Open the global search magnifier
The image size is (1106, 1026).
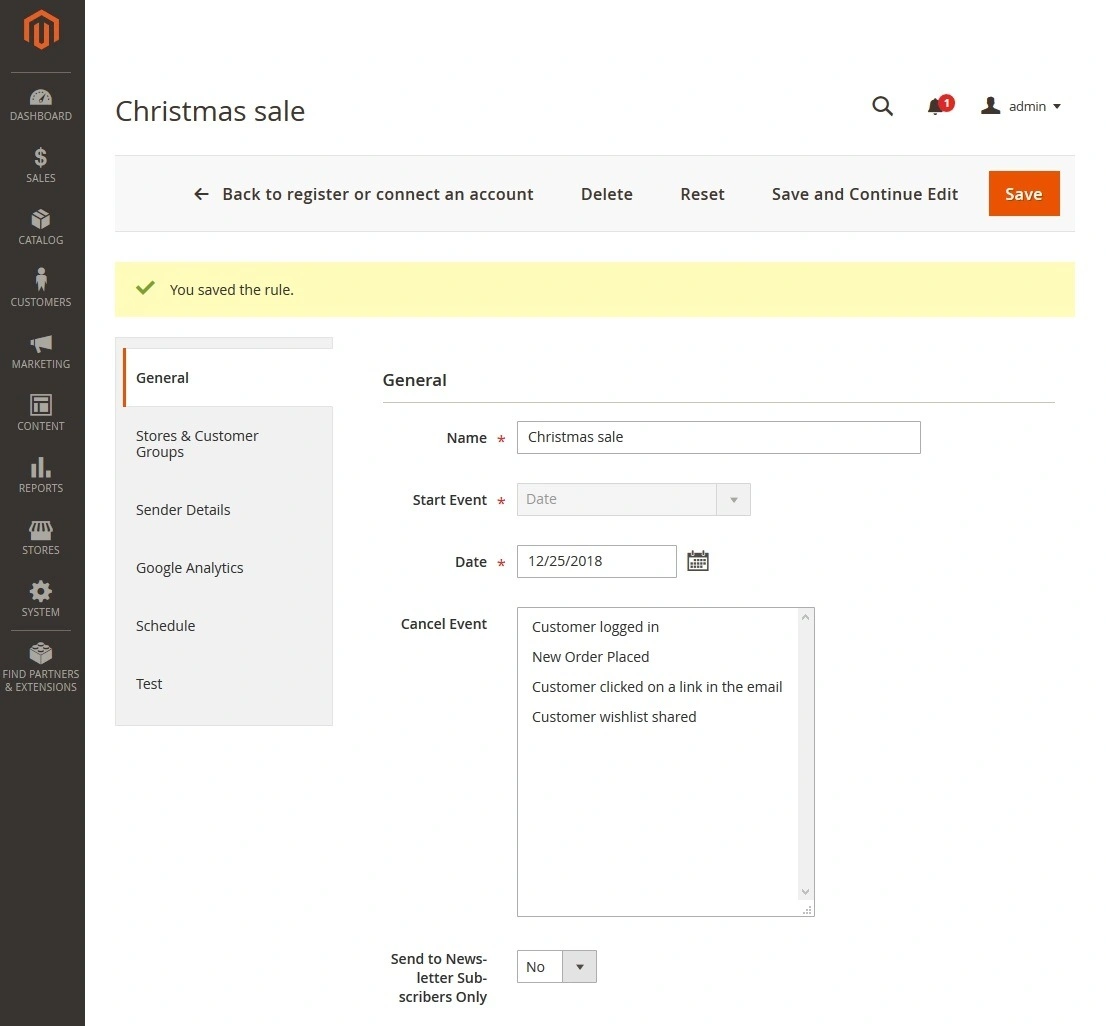882,106
